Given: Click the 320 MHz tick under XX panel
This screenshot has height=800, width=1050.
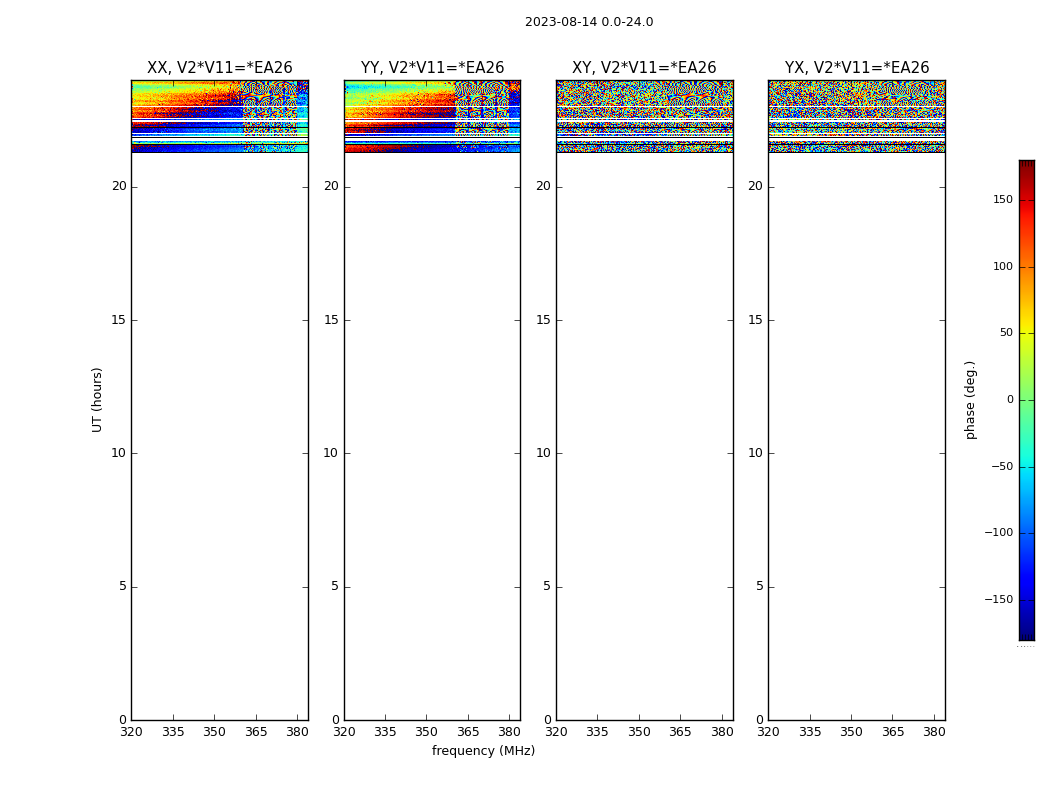Looking at the screenshot, I should pos(131,732).
